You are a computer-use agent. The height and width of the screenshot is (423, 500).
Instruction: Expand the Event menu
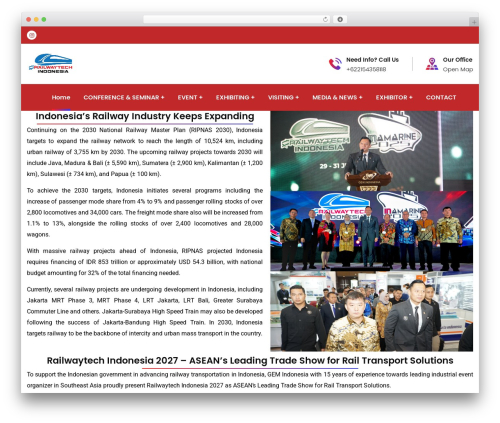click(190, 97)
